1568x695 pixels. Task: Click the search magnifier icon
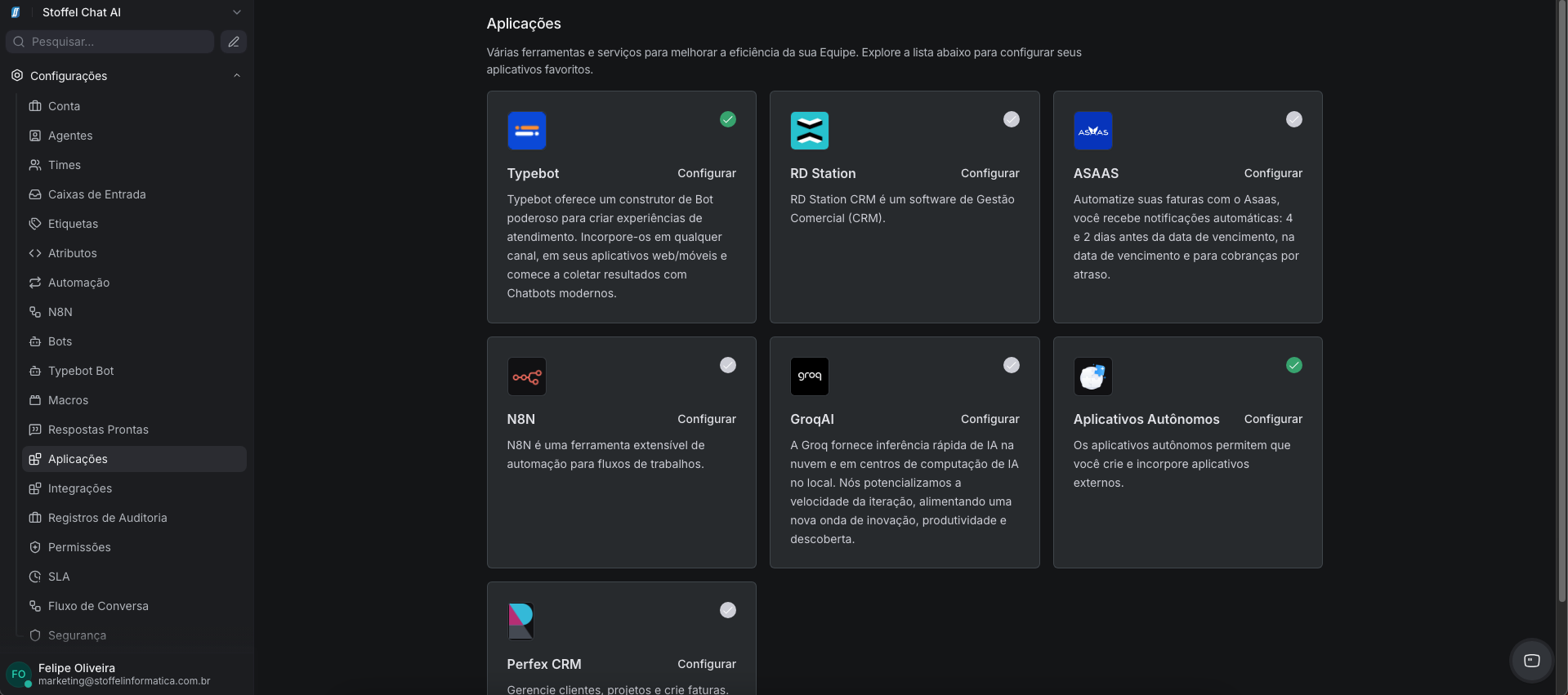(x=19, y=42)
